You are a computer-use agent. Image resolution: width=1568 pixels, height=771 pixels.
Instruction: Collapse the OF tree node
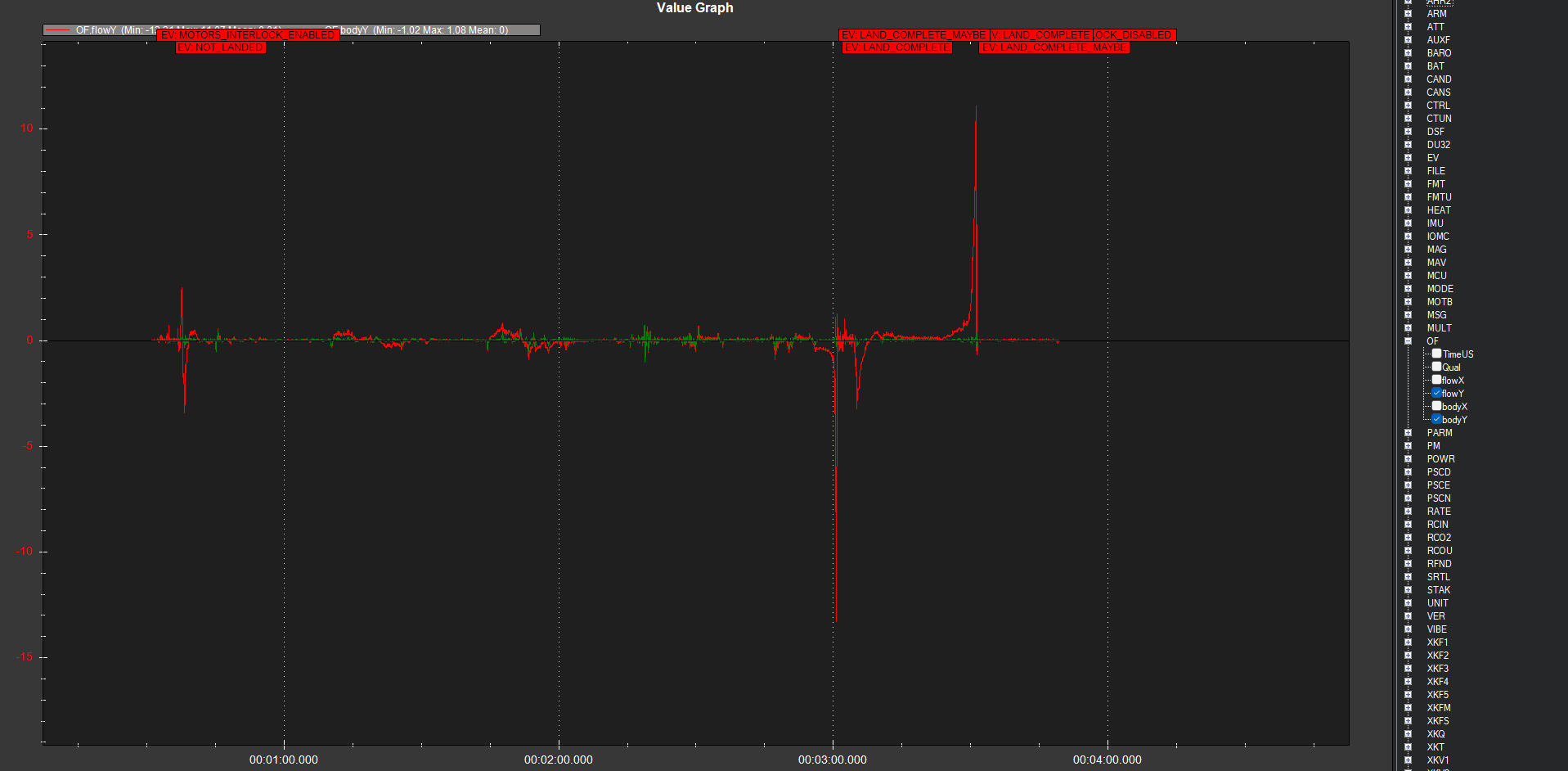(x=1408, y=341)
